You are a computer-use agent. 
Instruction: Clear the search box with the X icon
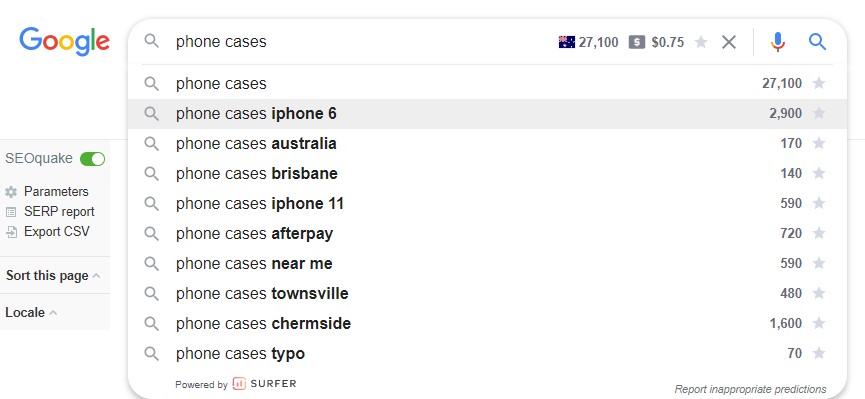point(729,42)
